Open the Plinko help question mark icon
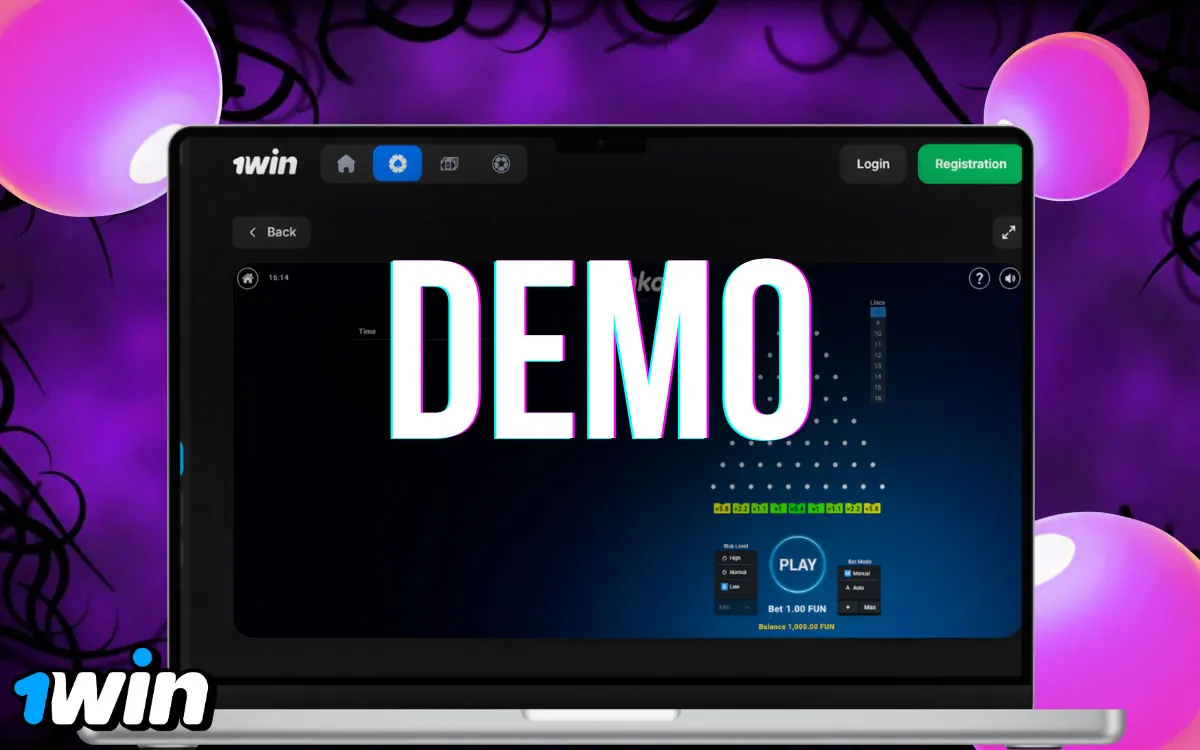The image size is (1200, 750). pyautogui.click(x=978, y=278)
